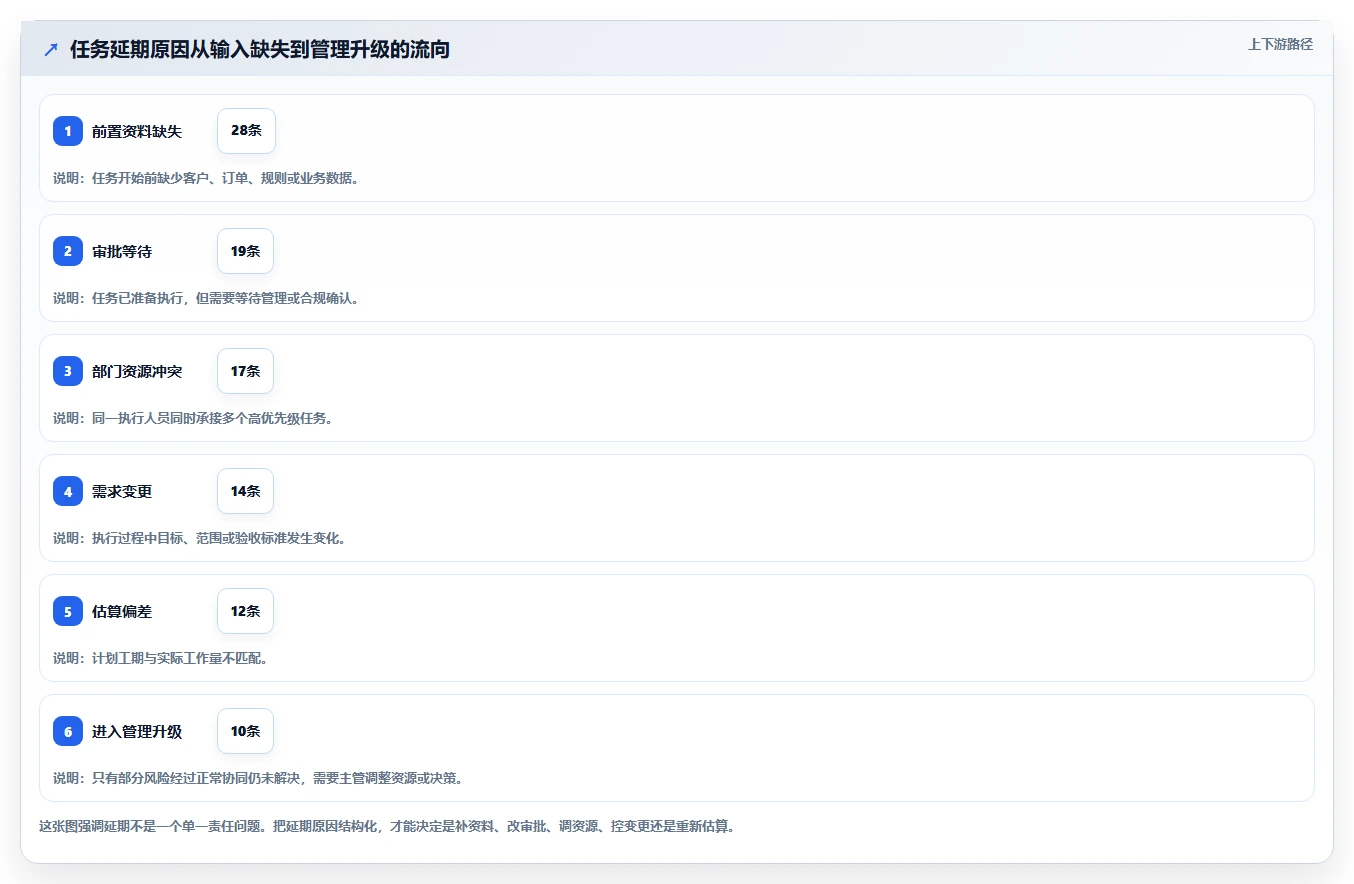Select the 10条 count pill

click(x=245, y=731)
